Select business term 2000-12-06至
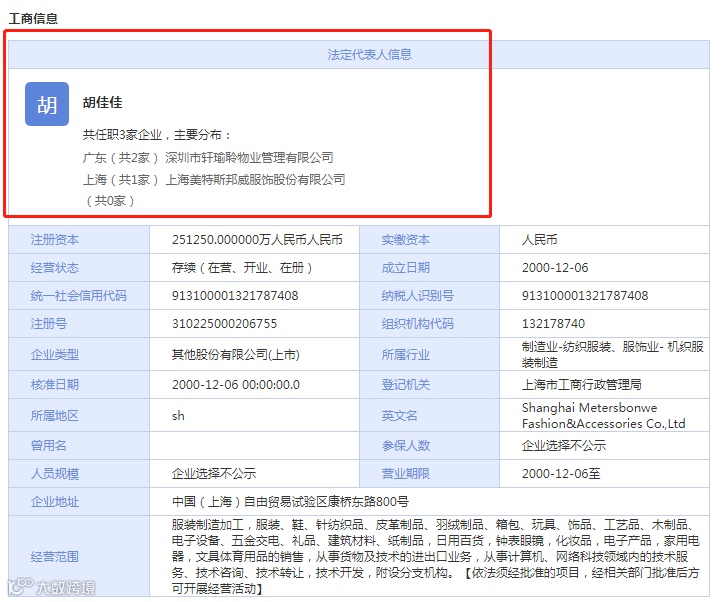 (x=561, y=474)
